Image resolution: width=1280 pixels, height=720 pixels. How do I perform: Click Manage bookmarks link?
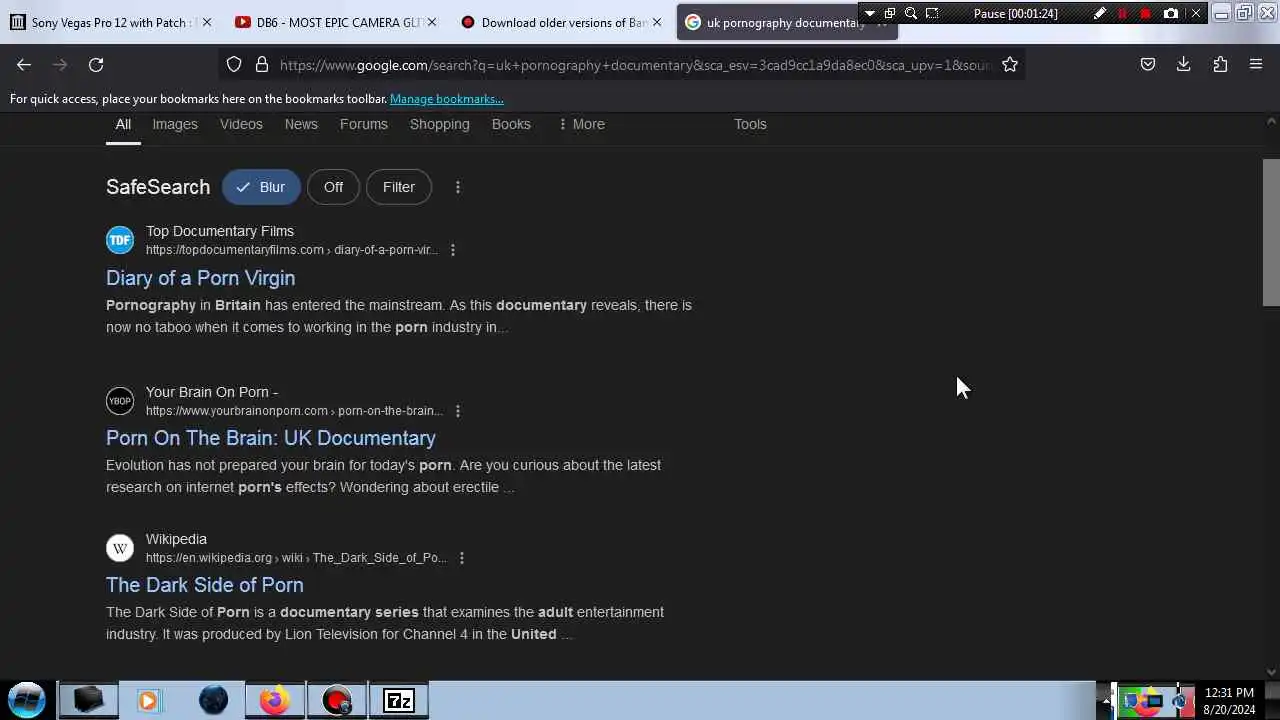pyautogui.click(x=447, y=99)
